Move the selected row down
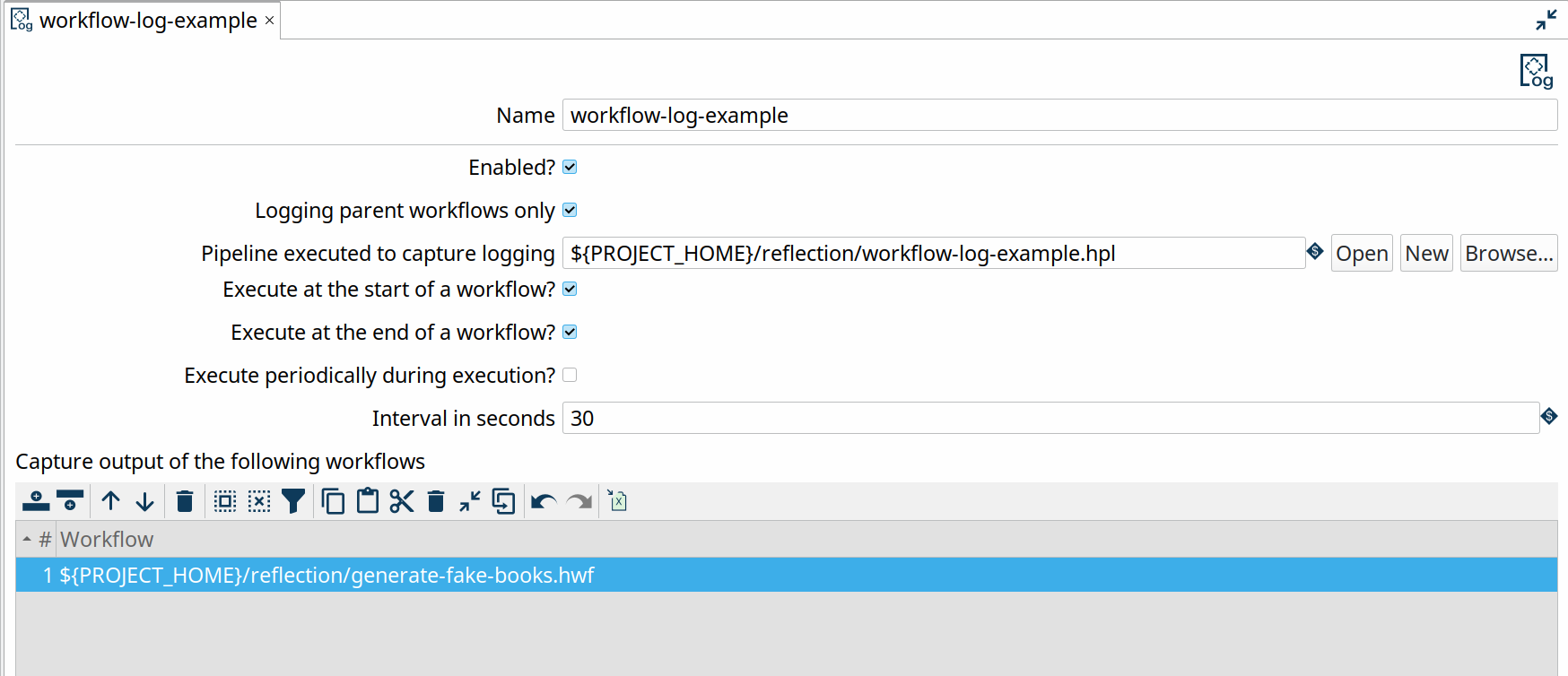 click(x=144, y=500)
